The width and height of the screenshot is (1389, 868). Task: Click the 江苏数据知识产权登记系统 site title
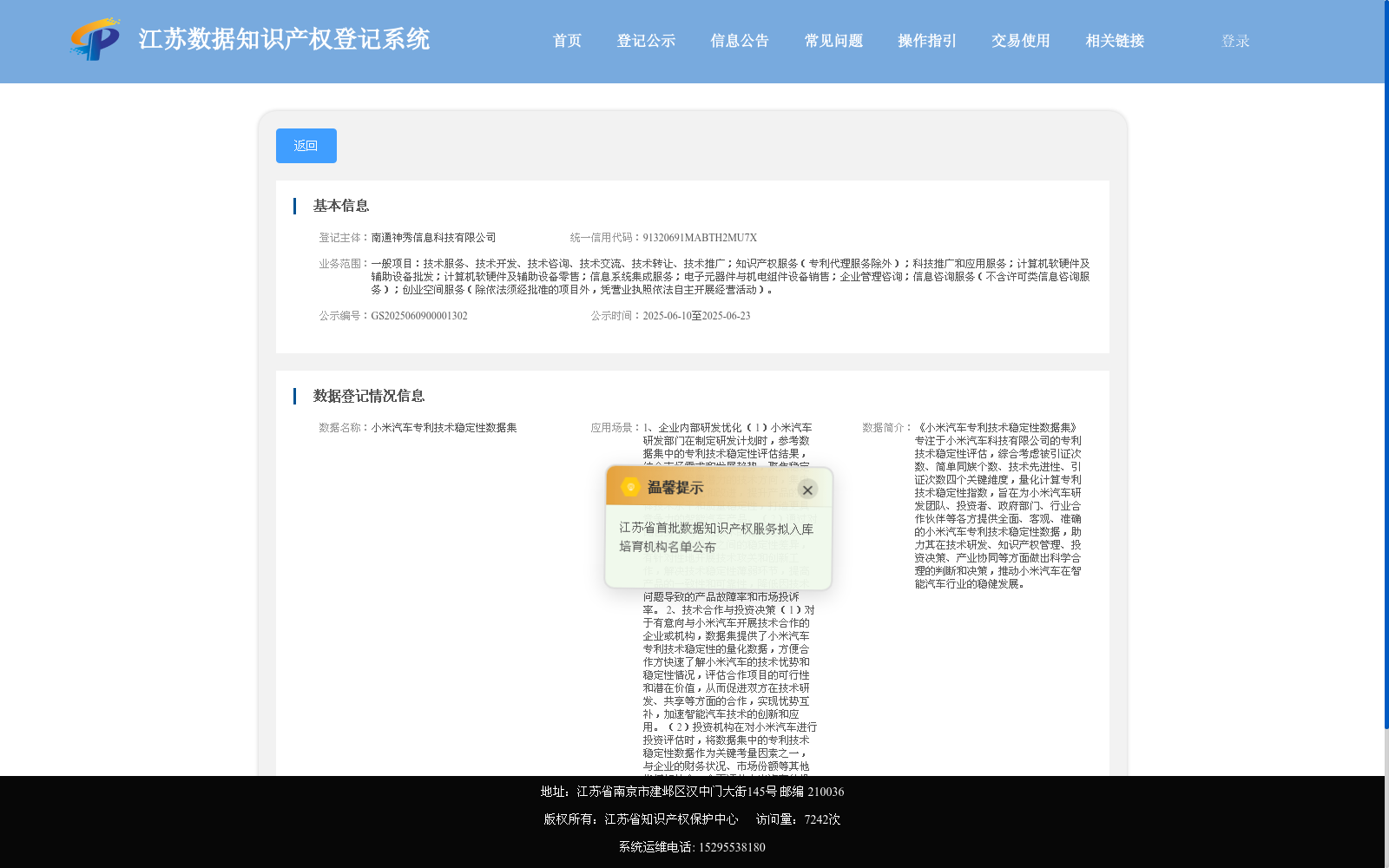(x=284, y=39)
